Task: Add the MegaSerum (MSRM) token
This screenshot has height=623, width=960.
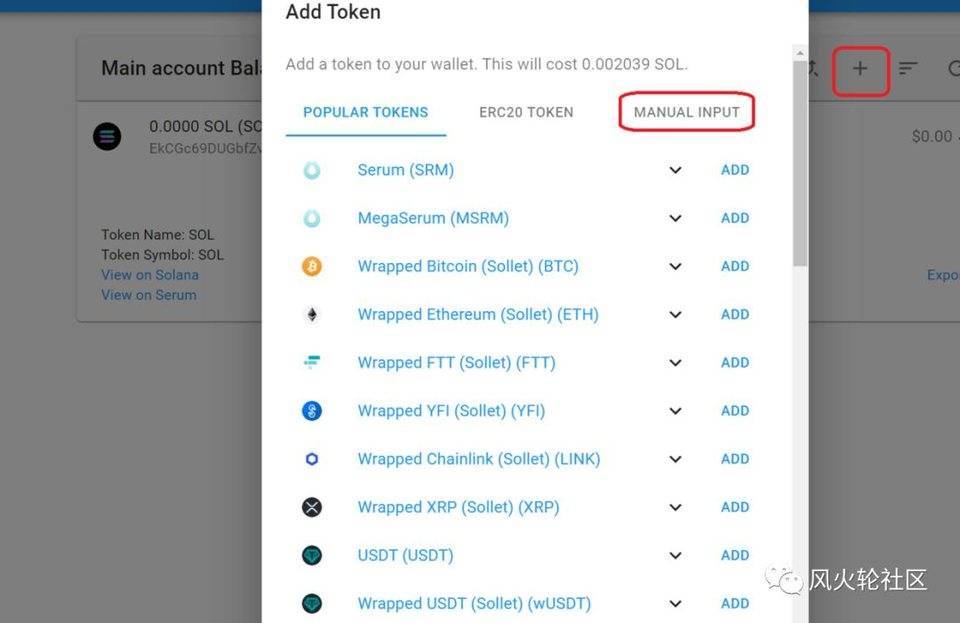Action: point(735,218)
